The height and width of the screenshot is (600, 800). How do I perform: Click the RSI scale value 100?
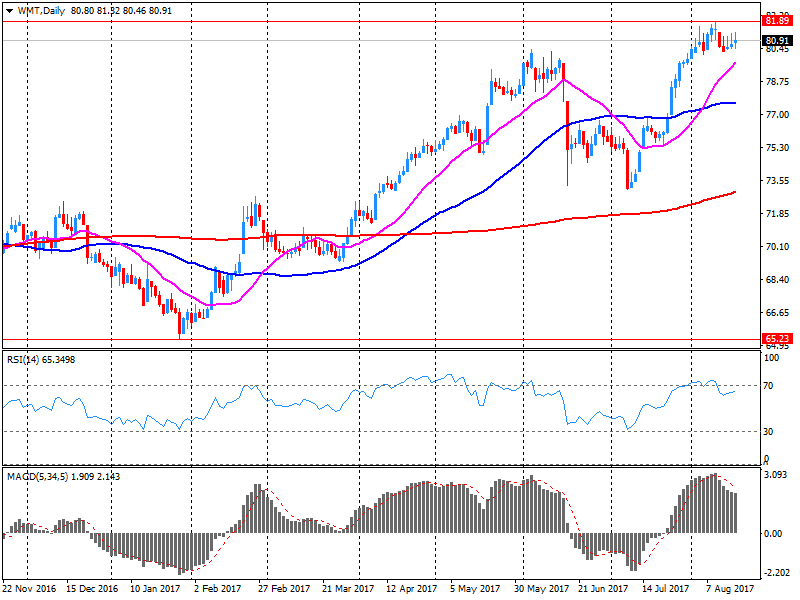click(x=771, y=358)
